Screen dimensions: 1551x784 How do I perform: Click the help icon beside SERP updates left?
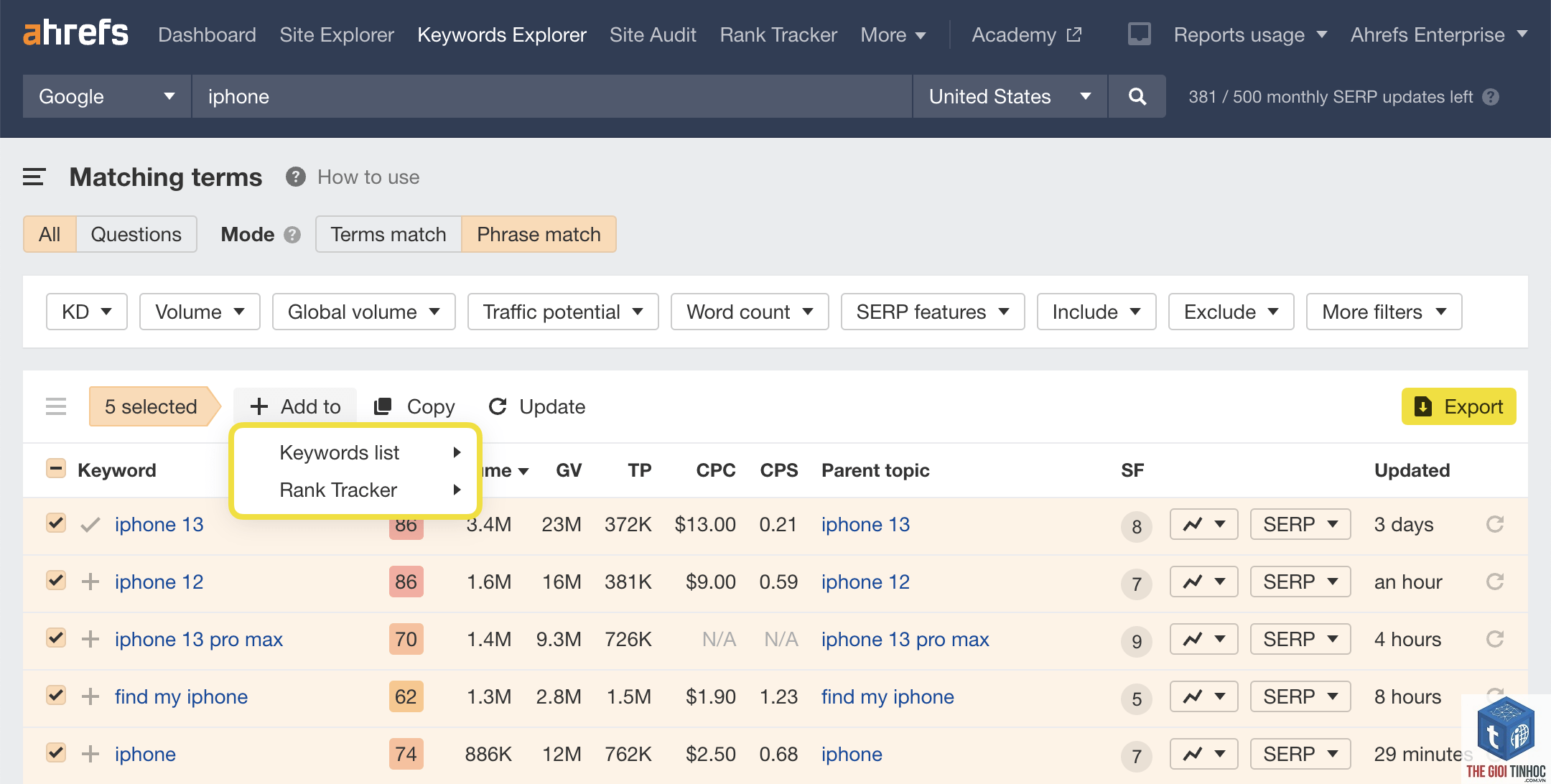[x=1491, y=97]
